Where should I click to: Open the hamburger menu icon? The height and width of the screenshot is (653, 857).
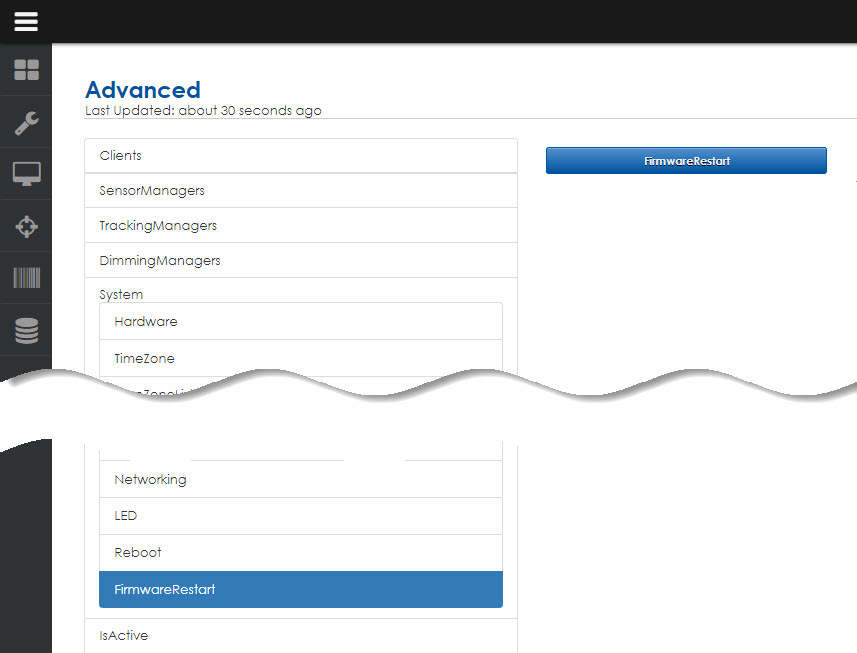click(x=26, y=21)
